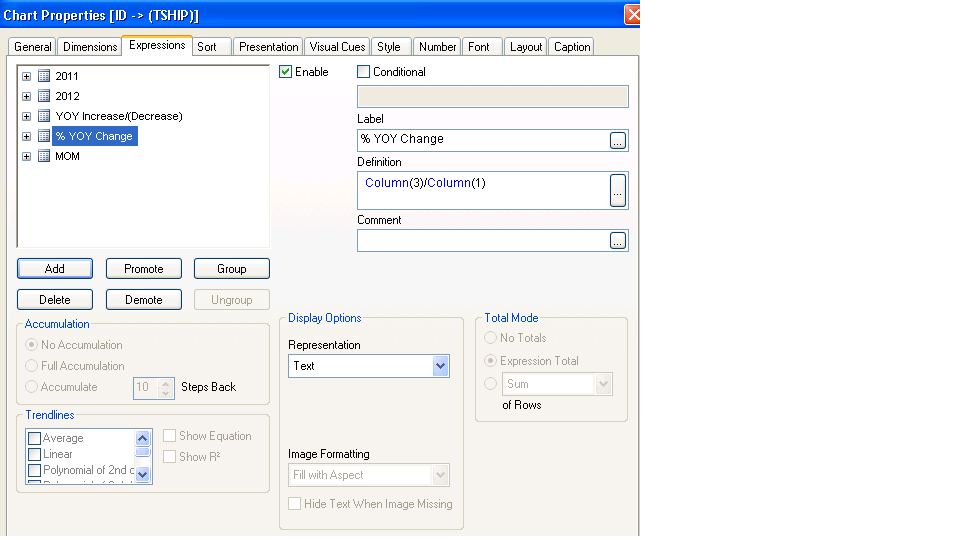The height and width of the screenshot is (540, 960).
Task: Close the Chart Properties dialog
Action: [632, 15]
